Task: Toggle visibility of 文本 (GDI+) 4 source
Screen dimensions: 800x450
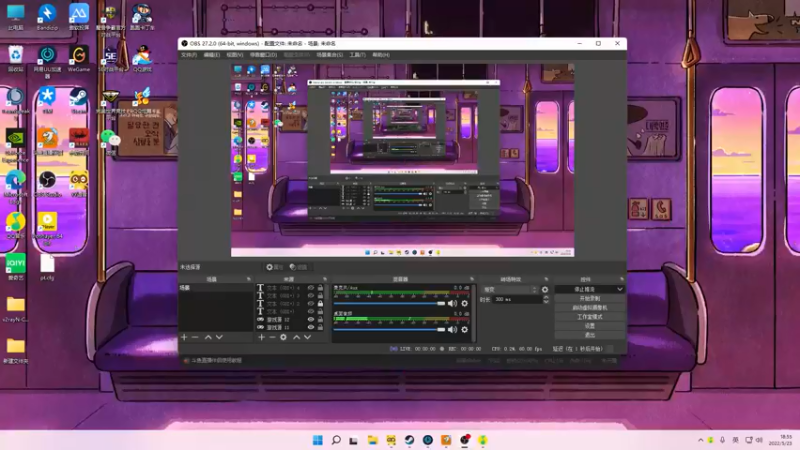Action: (311, 288)
